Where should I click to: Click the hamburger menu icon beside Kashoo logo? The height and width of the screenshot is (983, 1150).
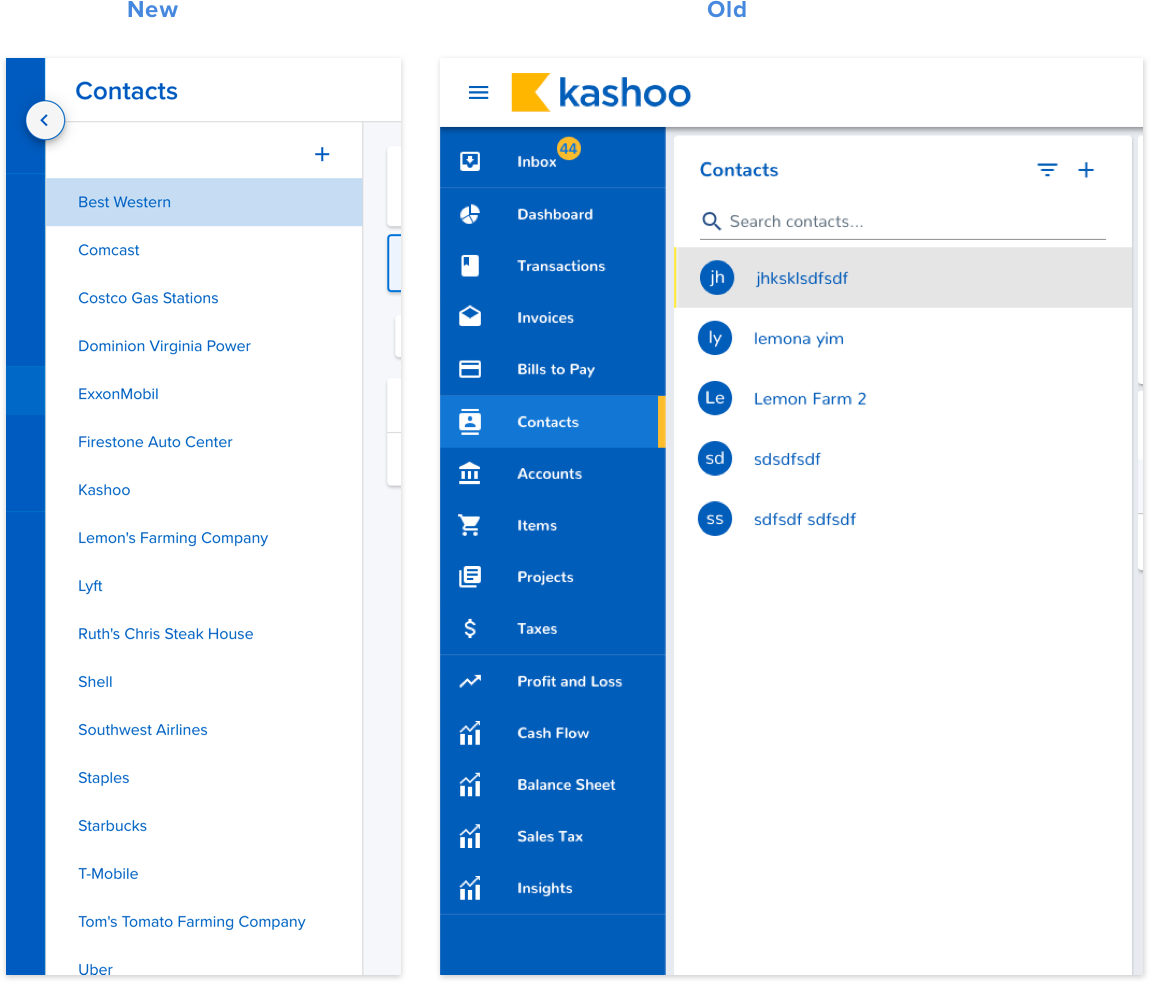point(478,92)
